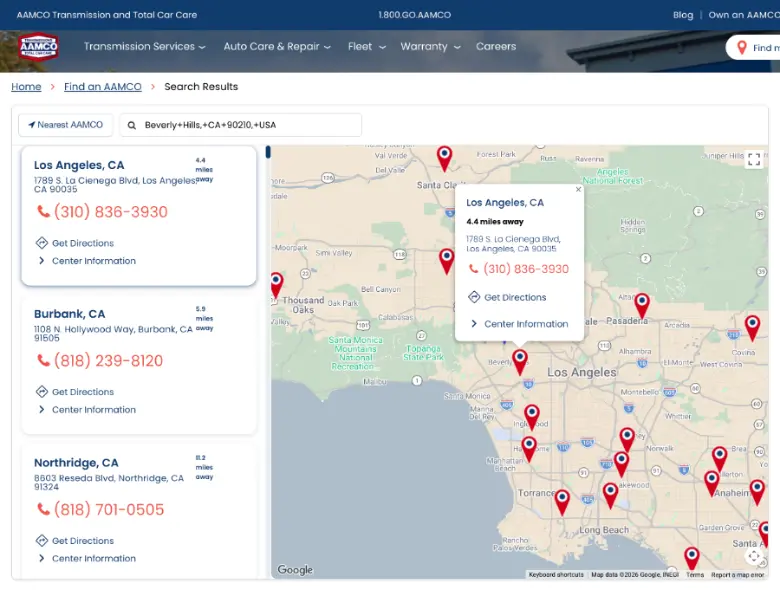780x590 pixels.
Task: Toggle map fullscreen view
Action: tap(754, 159)
